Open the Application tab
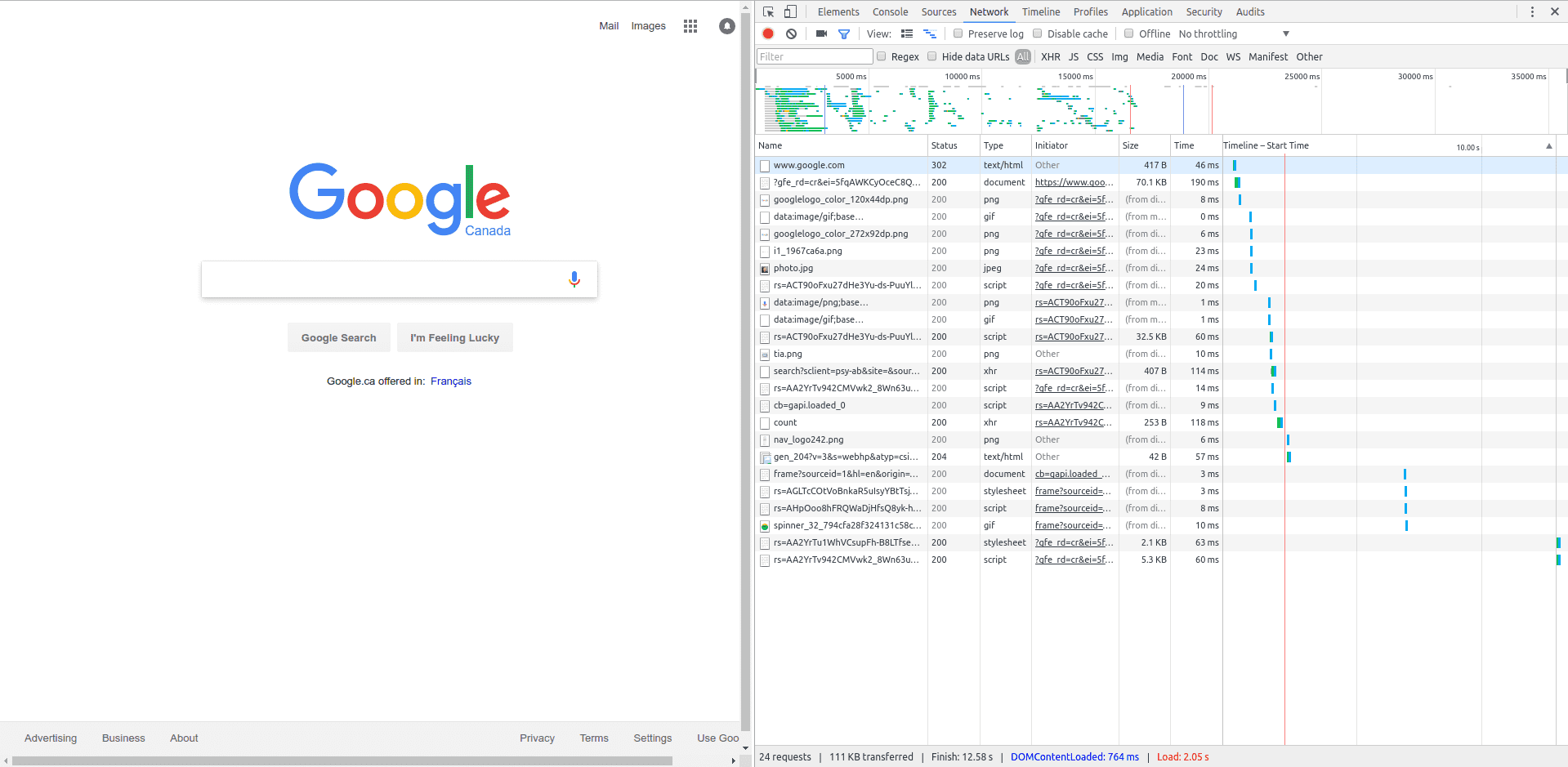This screenshot has height=767, width=1568. [1146, 11]
